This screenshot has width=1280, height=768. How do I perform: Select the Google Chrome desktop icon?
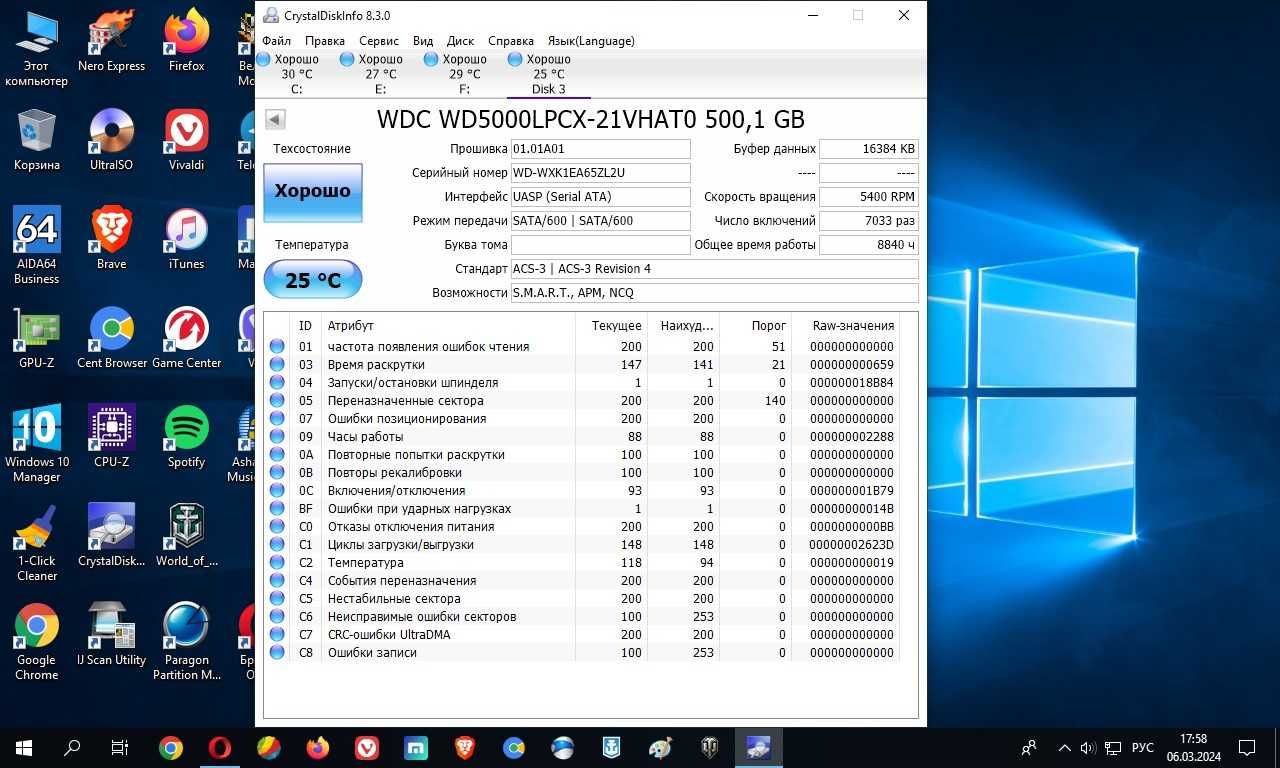click(x=36, y=642)
